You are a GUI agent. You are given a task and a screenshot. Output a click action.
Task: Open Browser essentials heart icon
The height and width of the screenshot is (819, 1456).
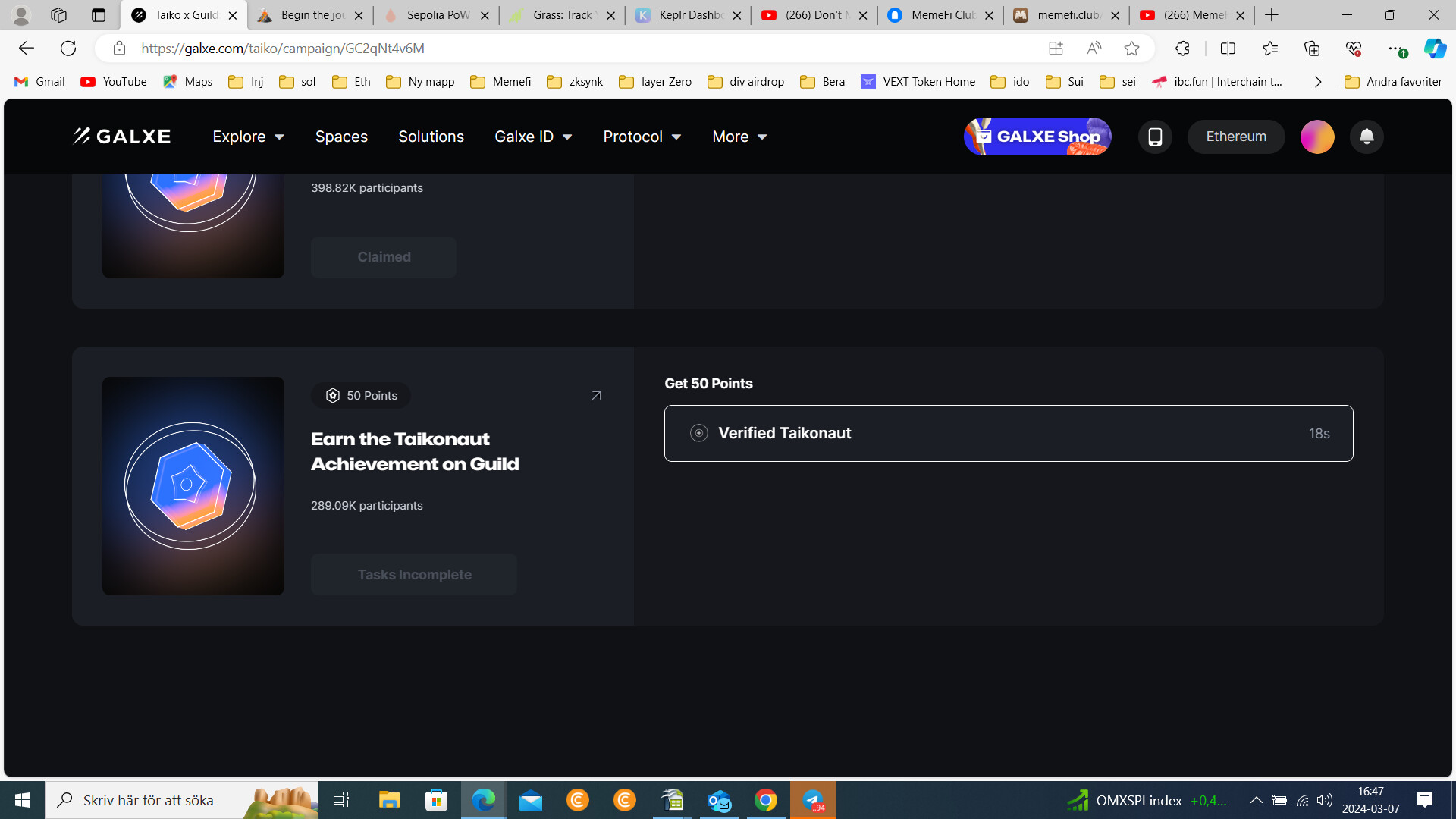(x=1354, y=49)
